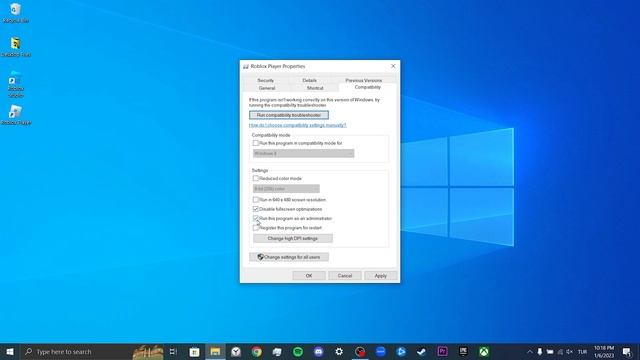Open the Previous Versions tab

point(363,80)
